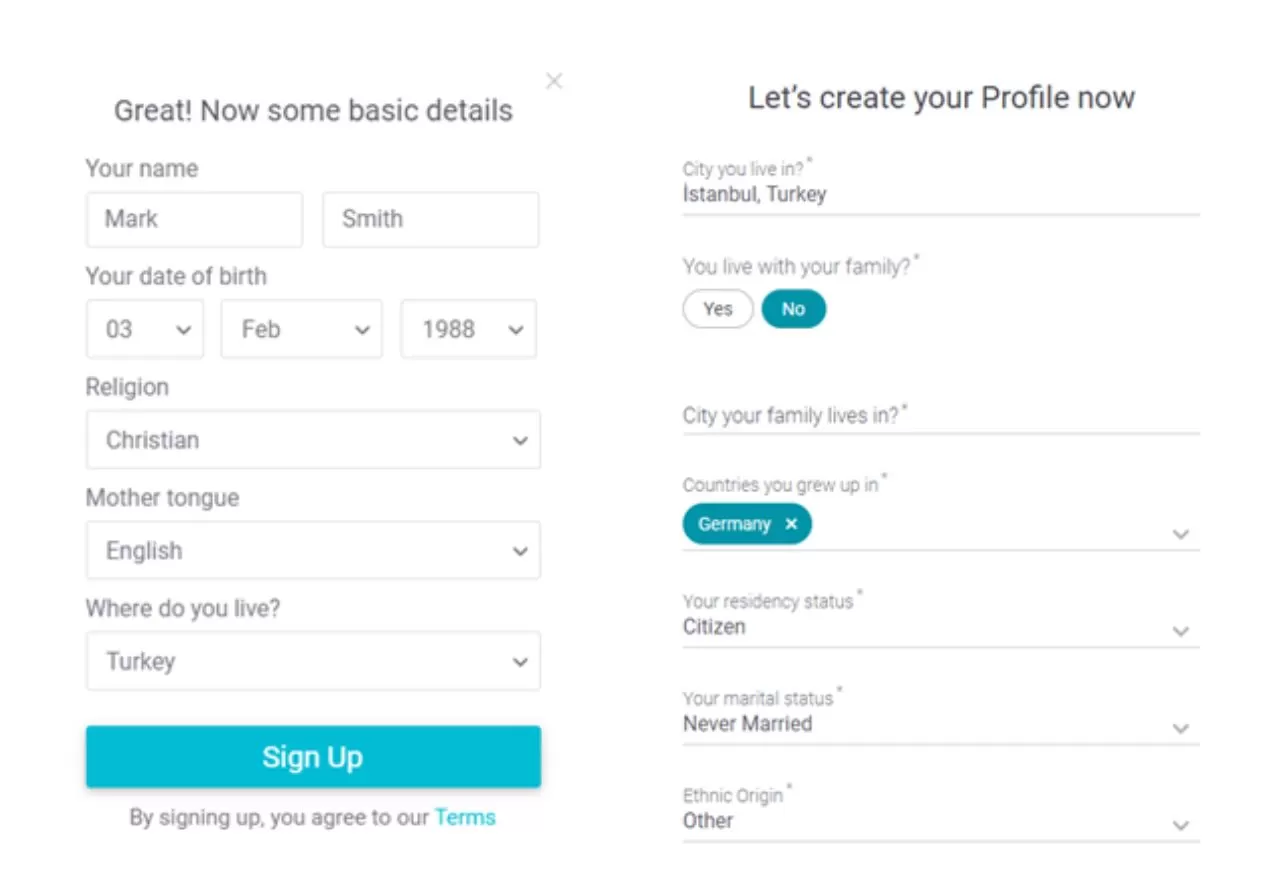Expand the Countries you grew up in chevron
The width and height of the screenshot is (1276, 880).
point(1181,534)
